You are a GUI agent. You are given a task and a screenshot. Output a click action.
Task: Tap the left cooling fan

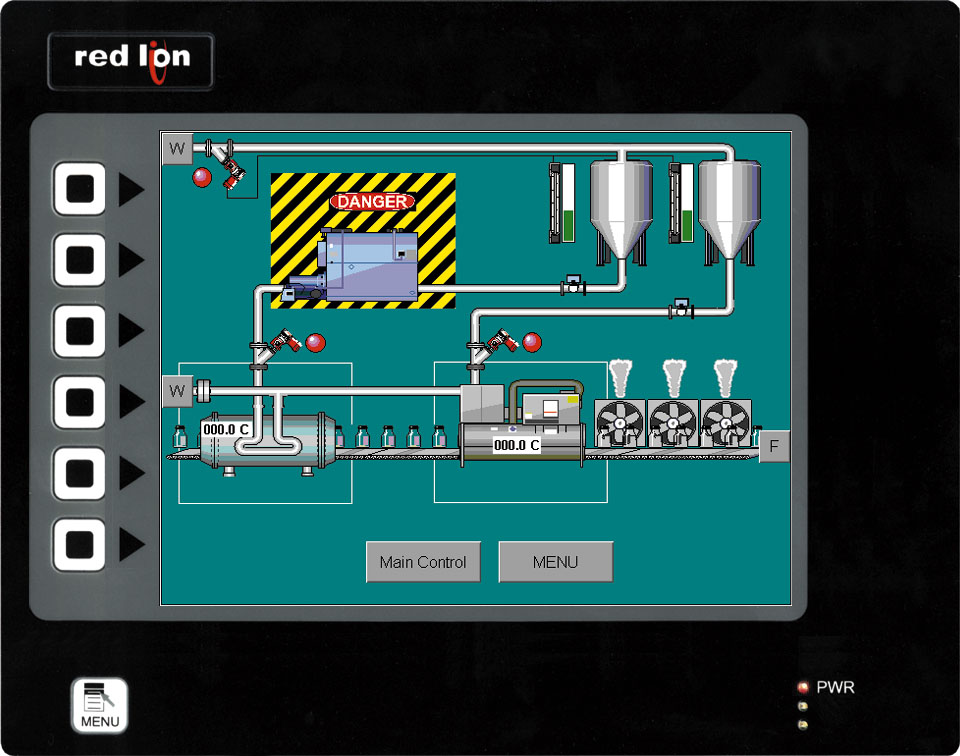point(620,423)
